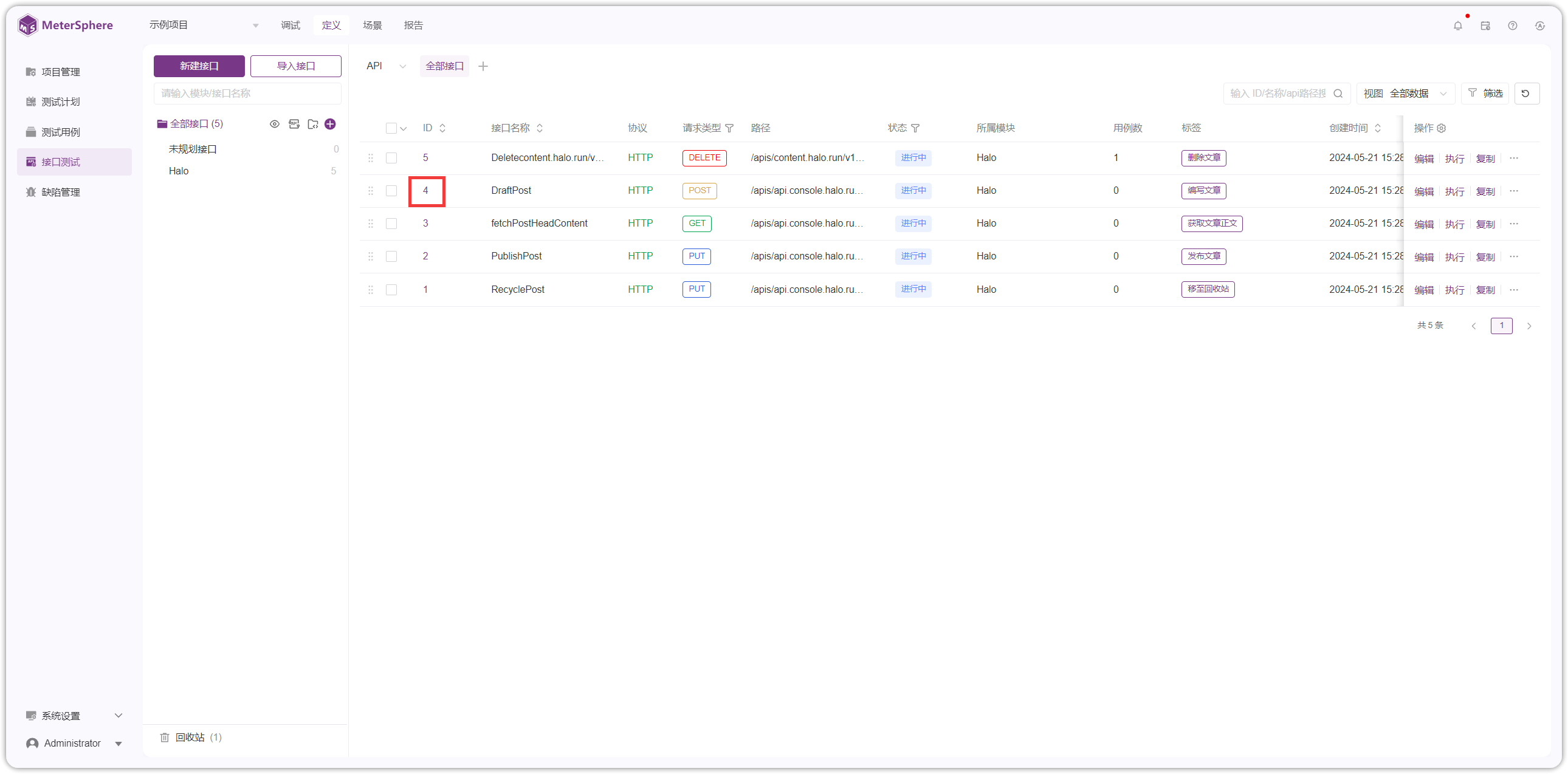This screenshot has height=774, width=1568.
Task: Click the search magnifier icon
Action: pos(1338,94)
